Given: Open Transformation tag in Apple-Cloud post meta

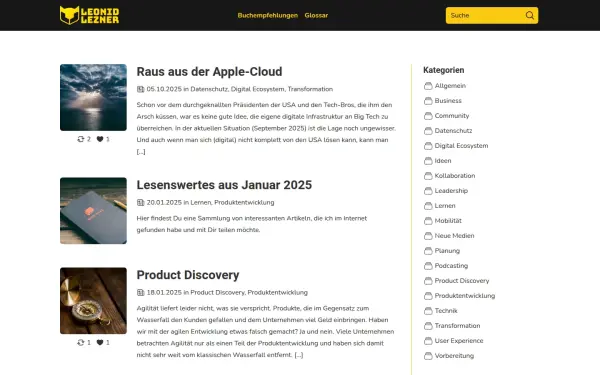Looking at the screenshot, I should pyautogui.click(x=310, y=89).
